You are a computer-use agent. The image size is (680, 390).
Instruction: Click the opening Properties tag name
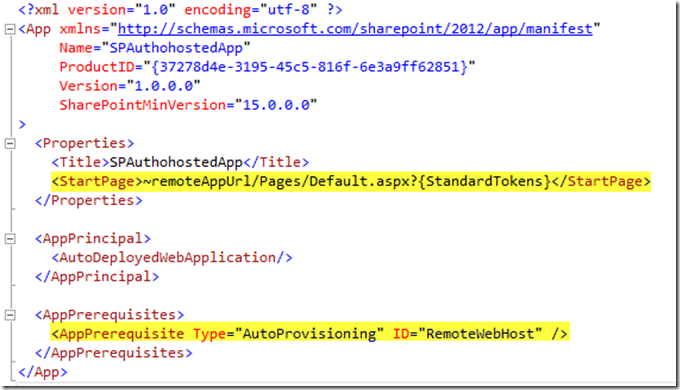(85, 143)
